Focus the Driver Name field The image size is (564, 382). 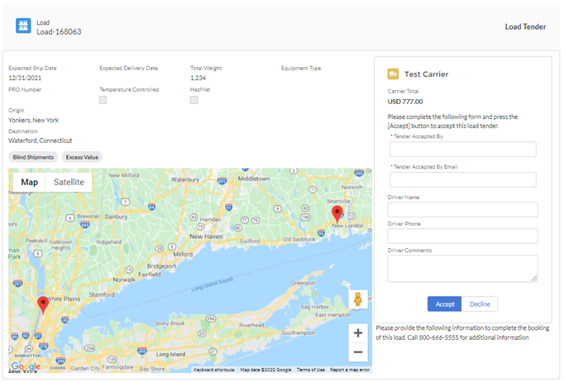463,209
